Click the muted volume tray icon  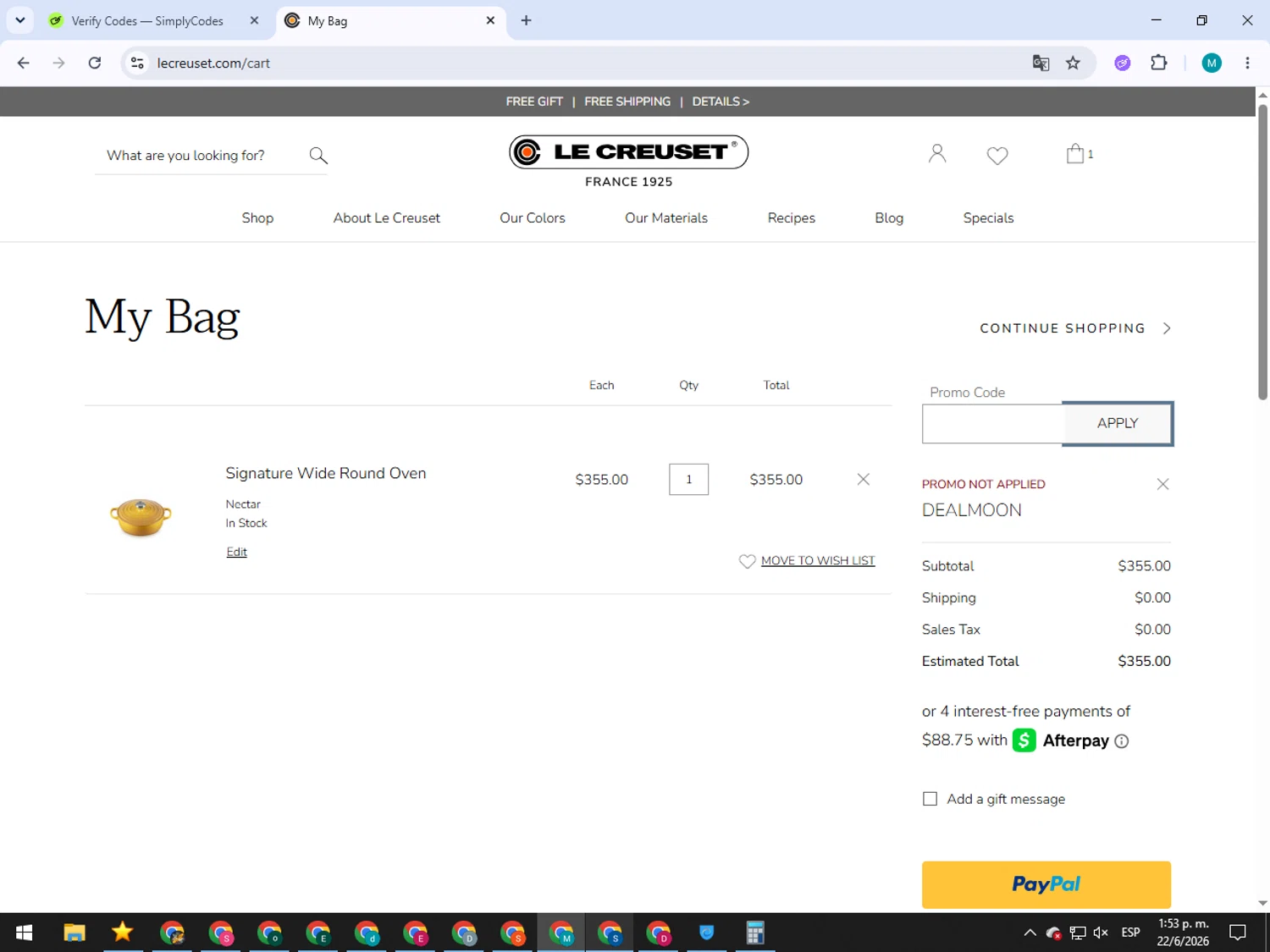1101,933
